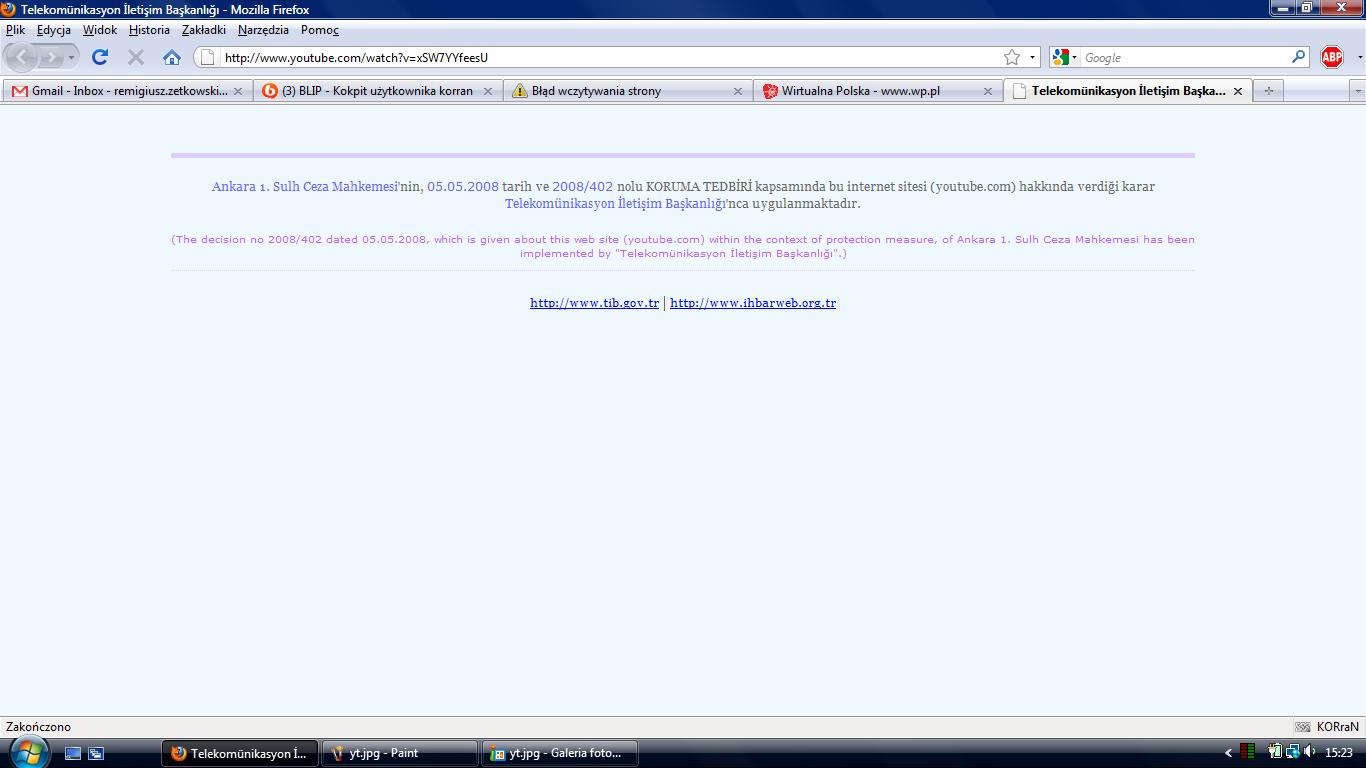This screenshot has width=1366, height=768.
Task: Expand the list all tabs arrow
Action: pyautogui.click(x=1357, y=91)
